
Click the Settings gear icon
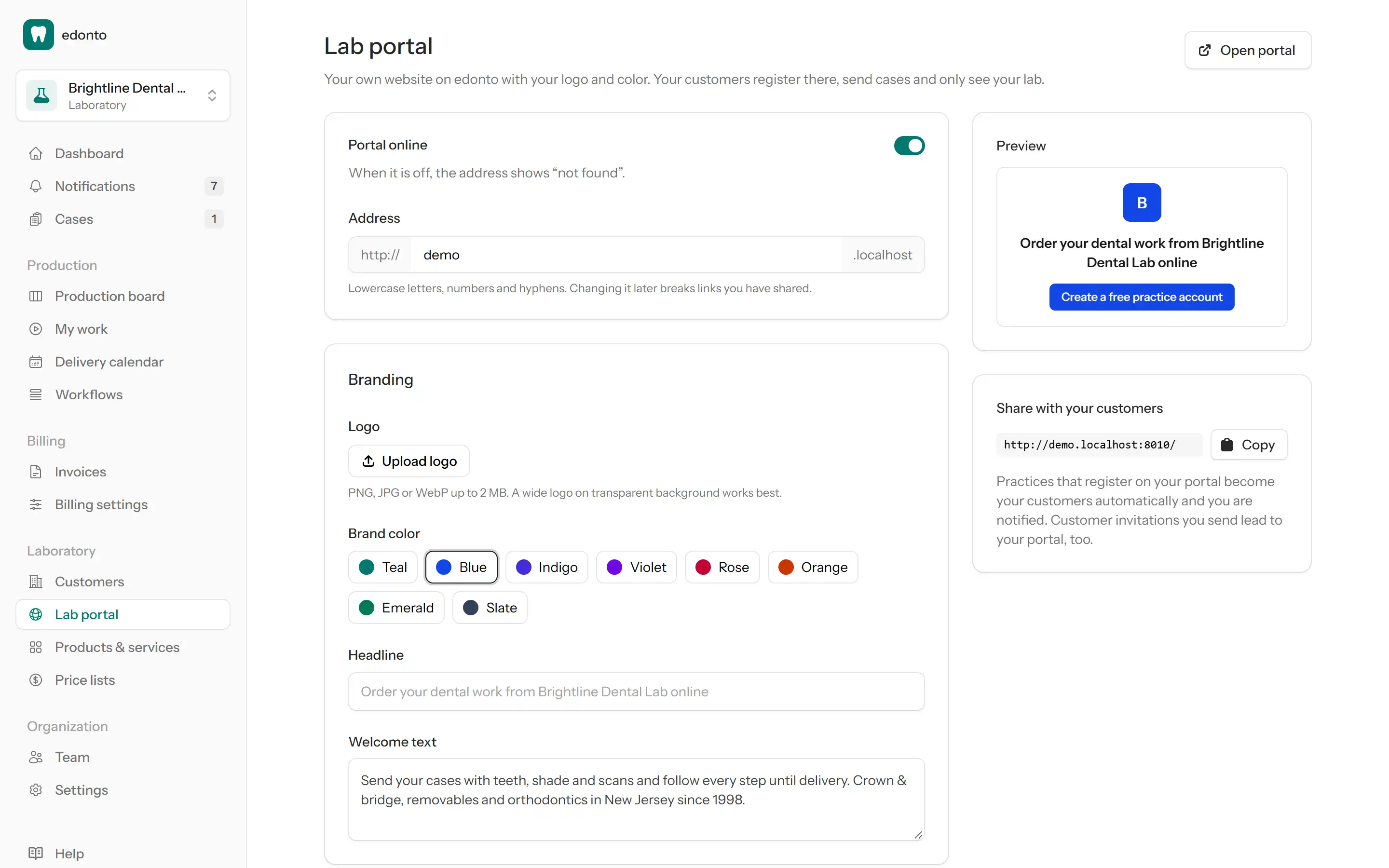[x=36, y=790]
